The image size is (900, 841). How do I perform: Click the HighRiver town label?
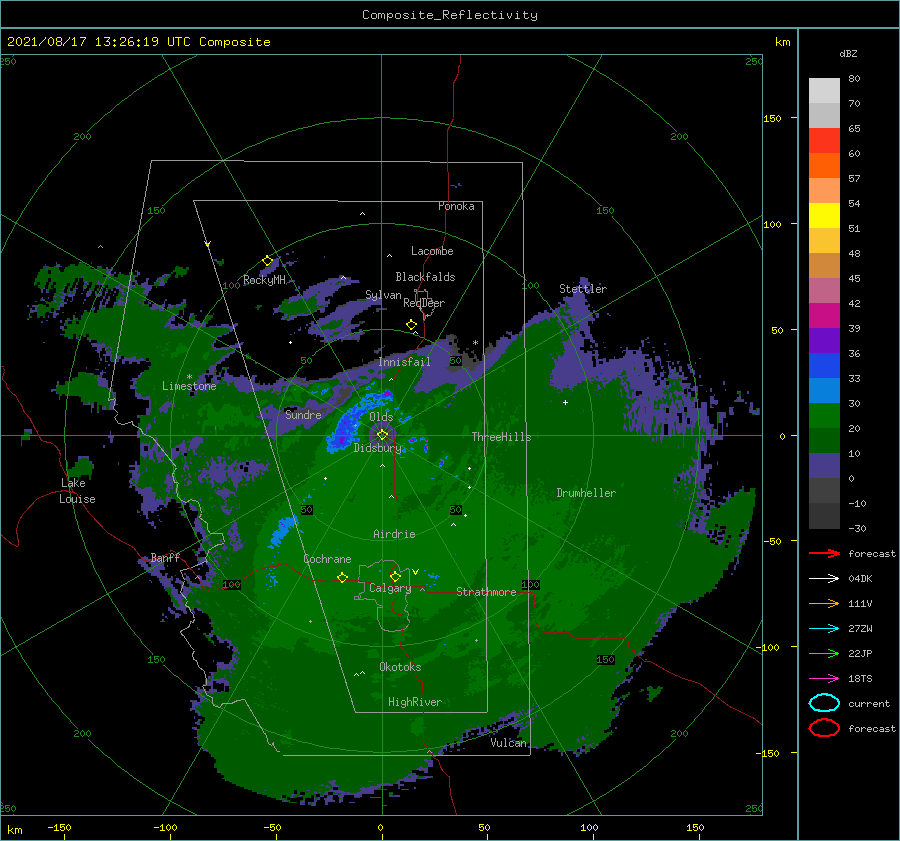pyautogui.click(x=415, y=702)
